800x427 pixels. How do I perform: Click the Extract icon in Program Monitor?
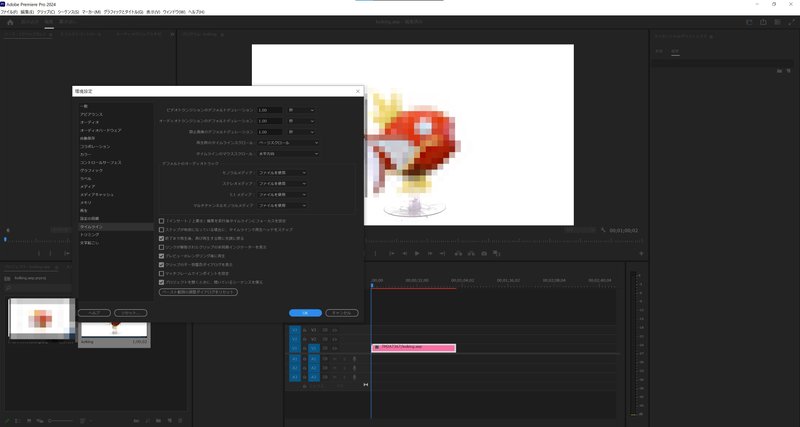coord(471,254)
